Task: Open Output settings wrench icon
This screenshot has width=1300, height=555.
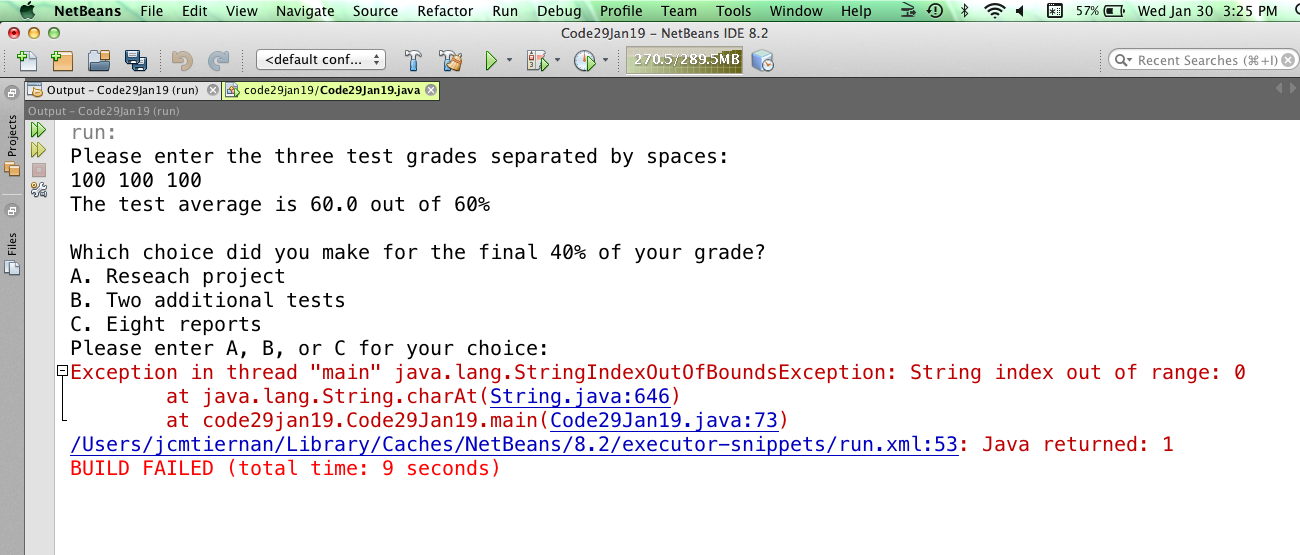Action: pyautogui.click(x=39, y=189)
